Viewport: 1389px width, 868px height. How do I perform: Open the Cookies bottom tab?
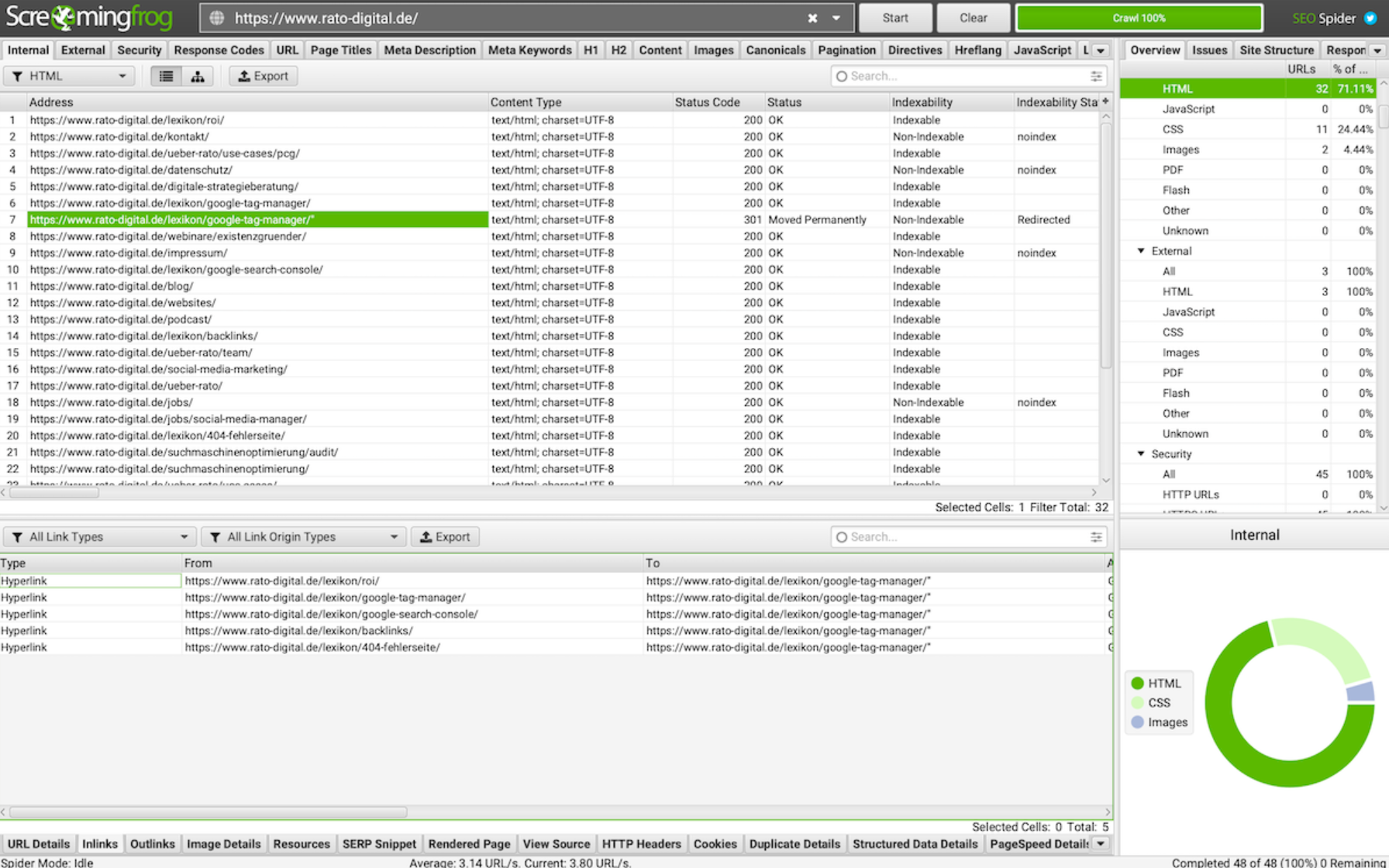point(715,844)
